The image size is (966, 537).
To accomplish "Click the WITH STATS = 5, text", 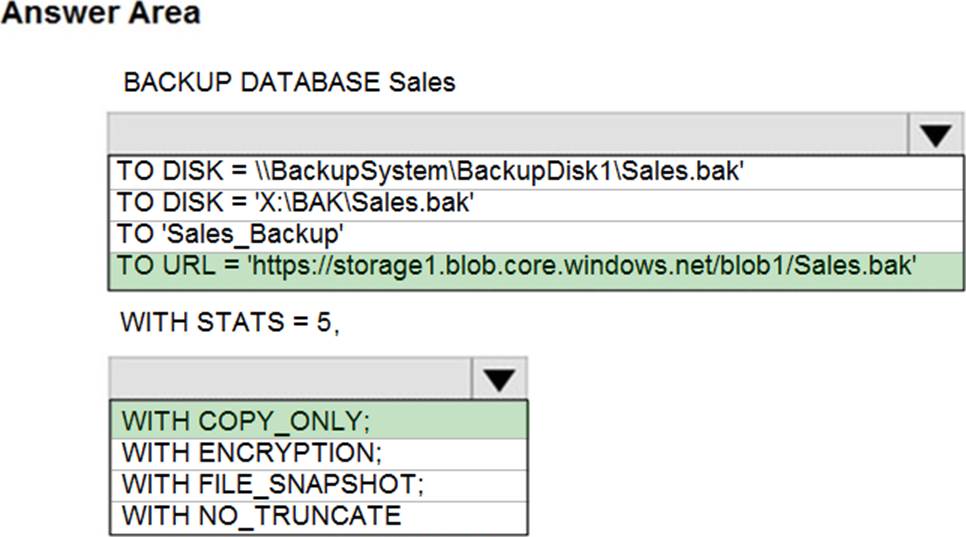I will (230, 323).
